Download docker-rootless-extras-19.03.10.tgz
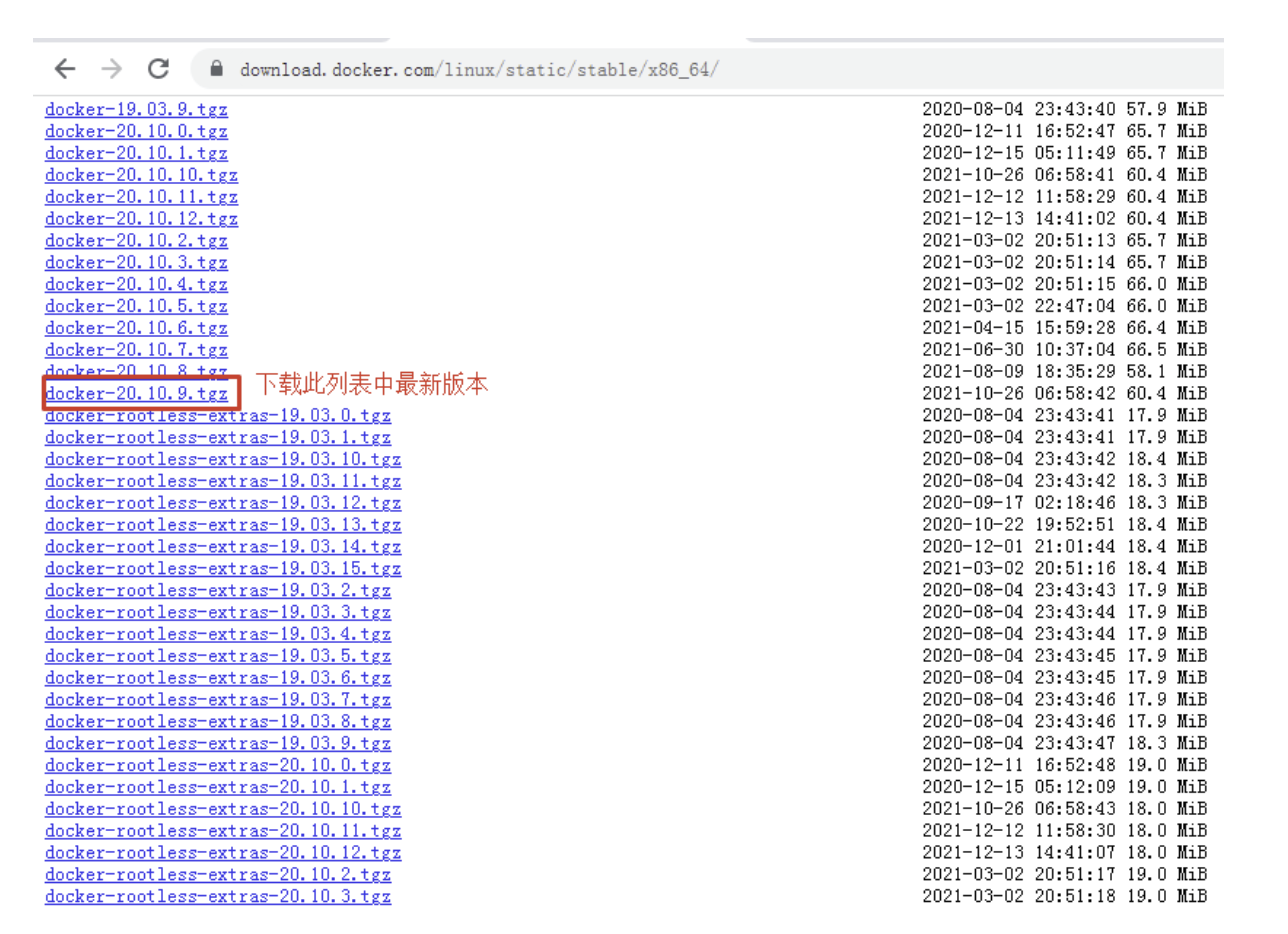This screenshot has height=934, width=1288. [x=223, y=460]
